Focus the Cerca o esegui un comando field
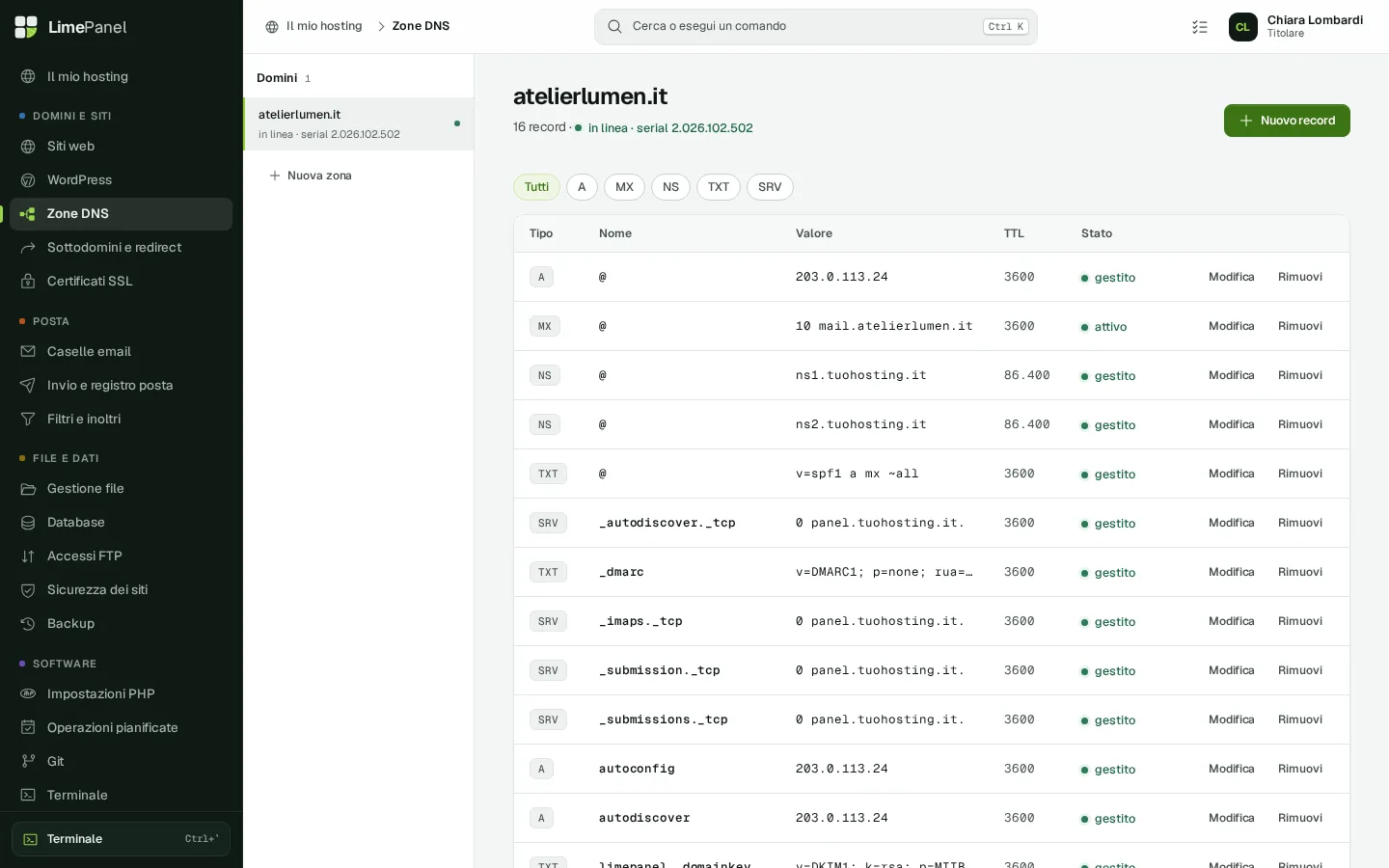The image size is (1389, 868). pyautogui.click(x=815, y=27)
